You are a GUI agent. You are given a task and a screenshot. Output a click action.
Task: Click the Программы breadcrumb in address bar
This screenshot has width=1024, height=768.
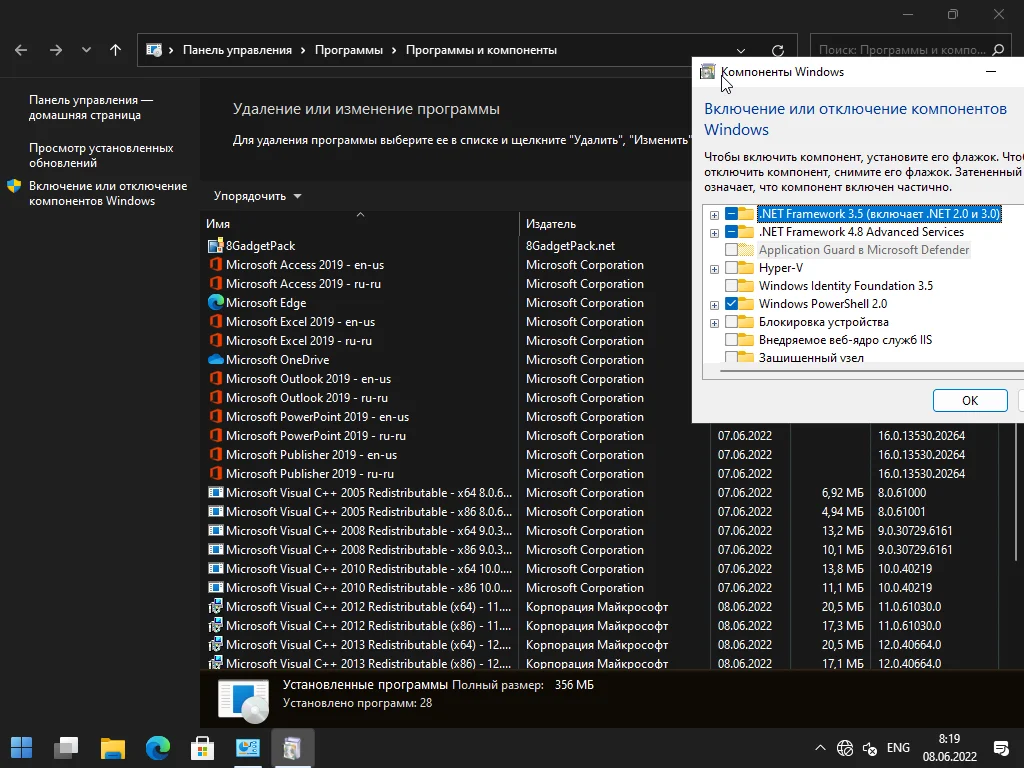(x=348, y=50)
